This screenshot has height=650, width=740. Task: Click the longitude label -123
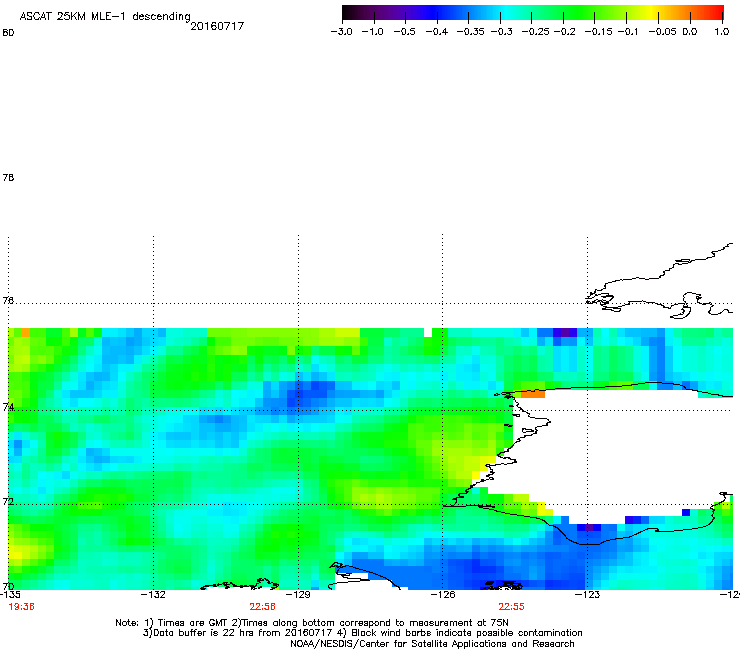tap(588, 595)
